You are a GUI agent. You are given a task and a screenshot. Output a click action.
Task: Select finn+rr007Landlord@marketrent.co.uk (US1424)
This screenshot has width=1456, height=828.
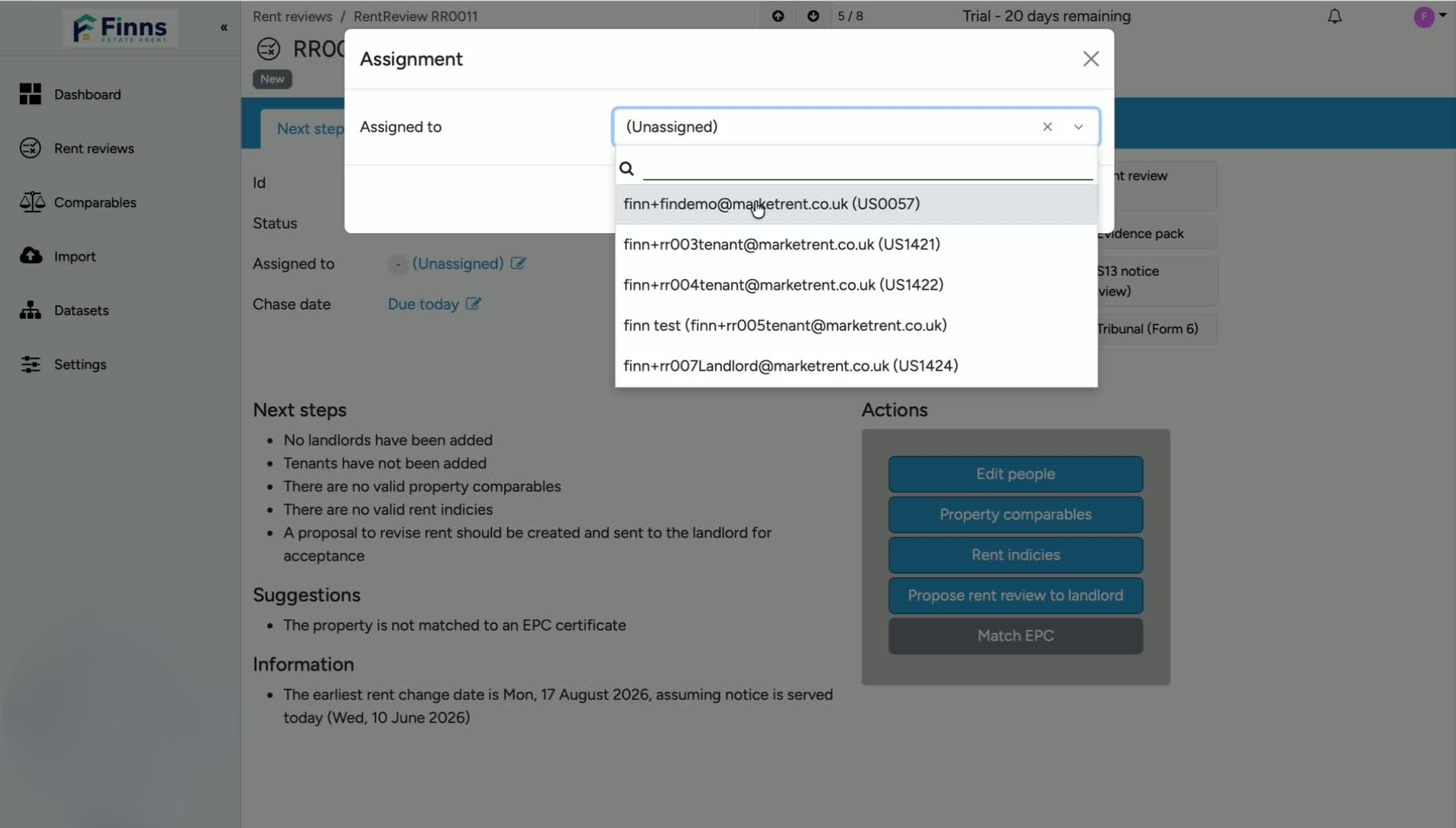pyautogui.click(x=856, y=366)
